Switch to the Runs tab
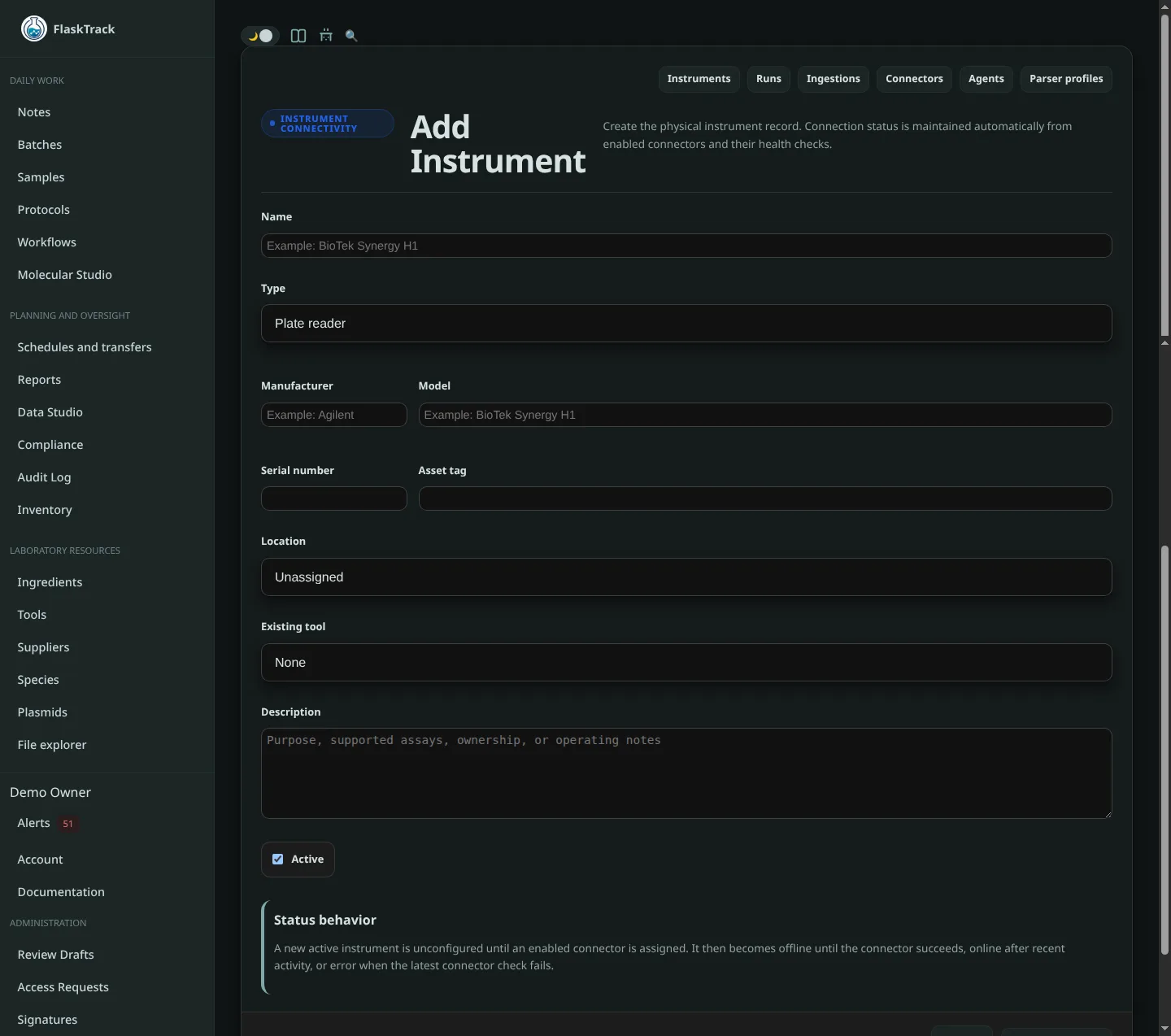 coord(768,79)
